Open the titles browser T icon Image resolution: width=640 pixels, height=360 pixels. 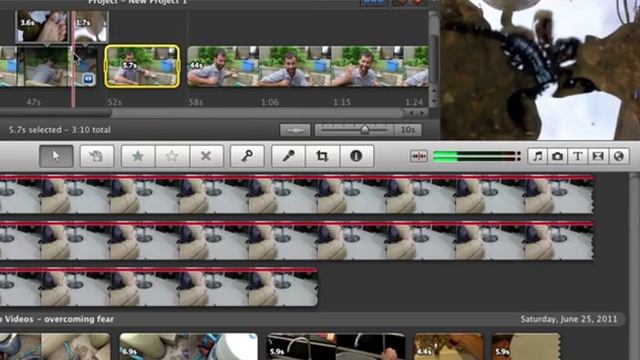tap(578, 156)
